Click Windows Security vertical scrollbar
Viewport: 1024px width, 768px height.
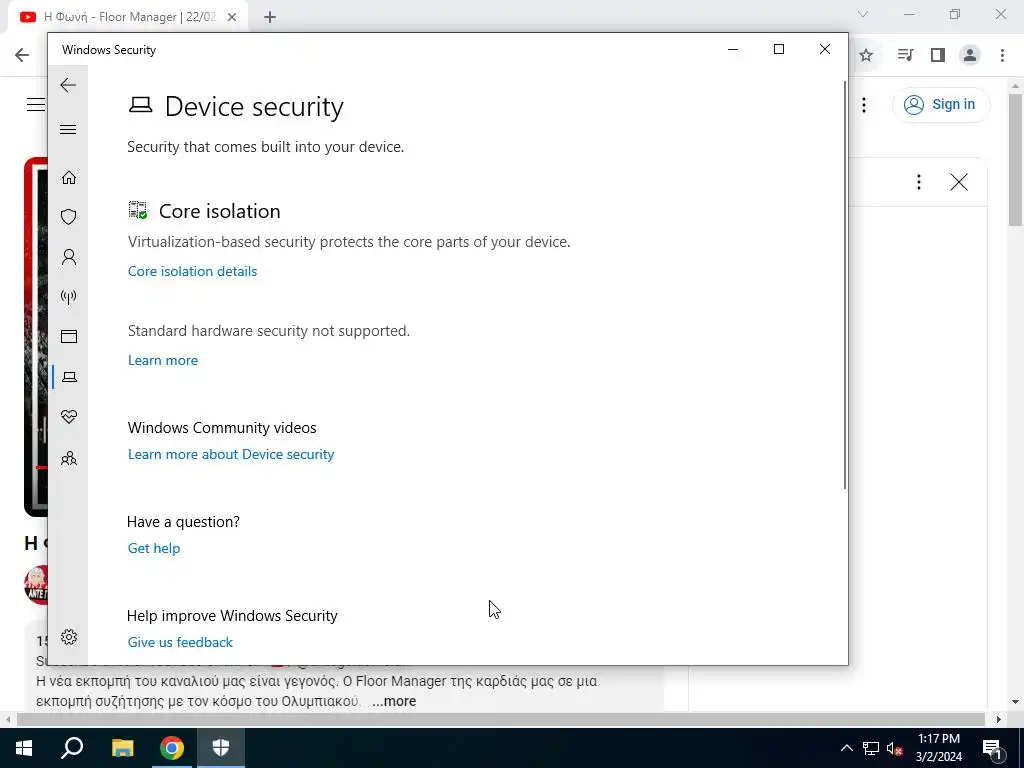click(x=844, y=285)
